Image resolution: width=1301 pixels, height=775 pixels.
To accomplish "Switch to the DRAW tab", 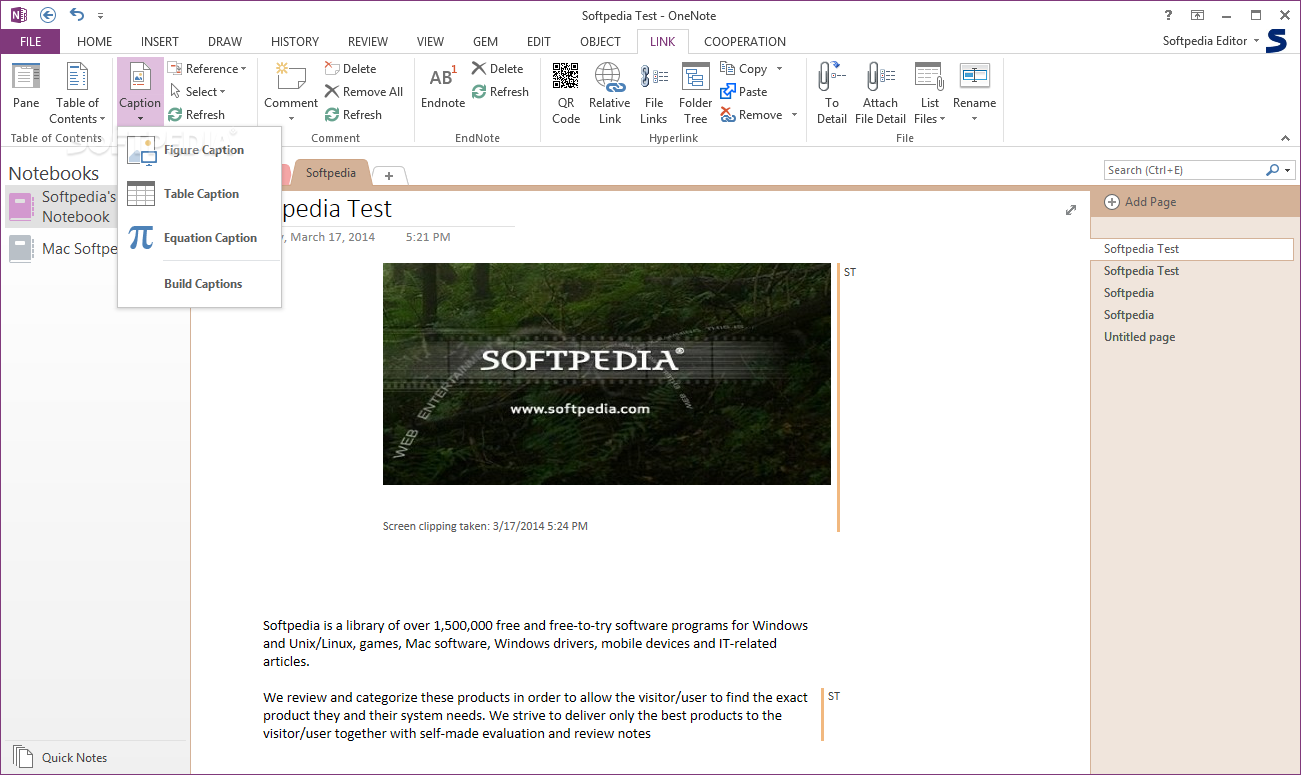I will pos(225,42).
